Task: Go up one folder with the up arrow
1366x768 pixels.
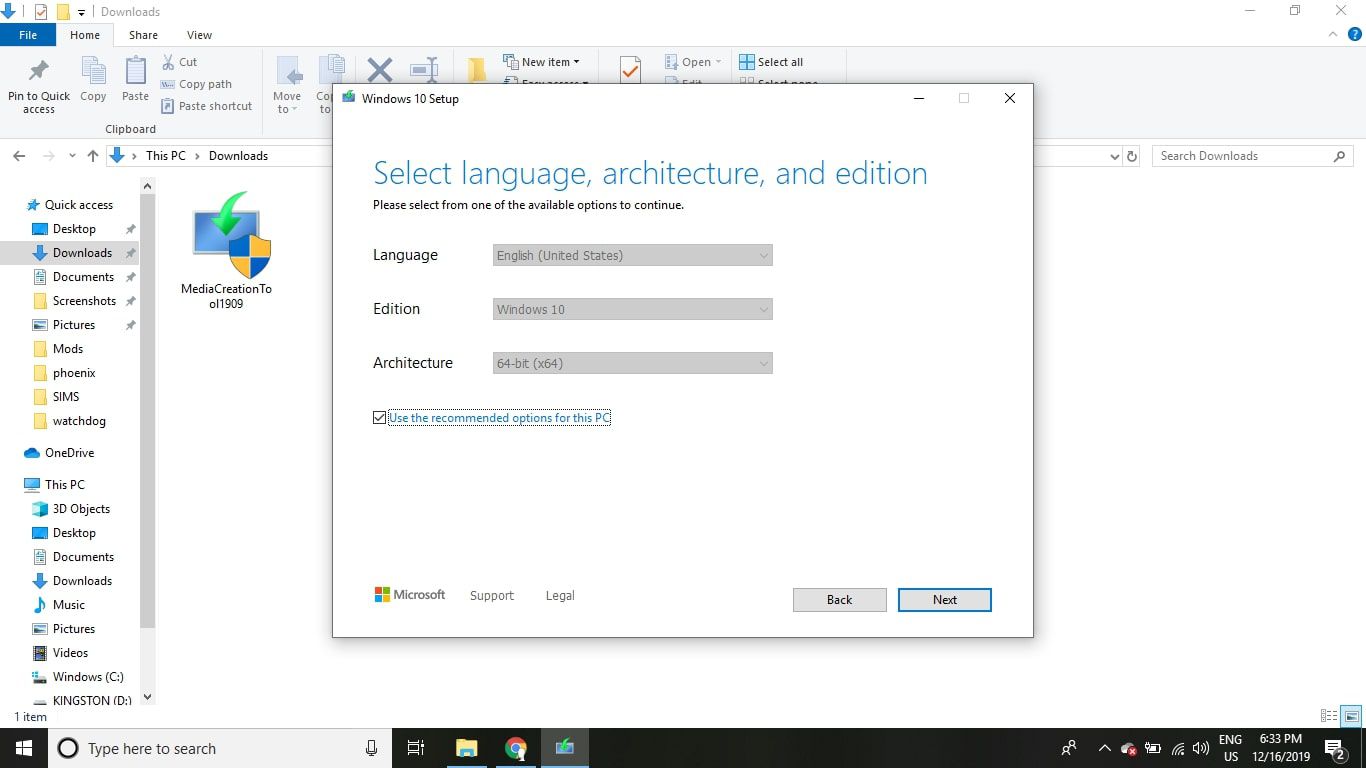Action: 93,156
